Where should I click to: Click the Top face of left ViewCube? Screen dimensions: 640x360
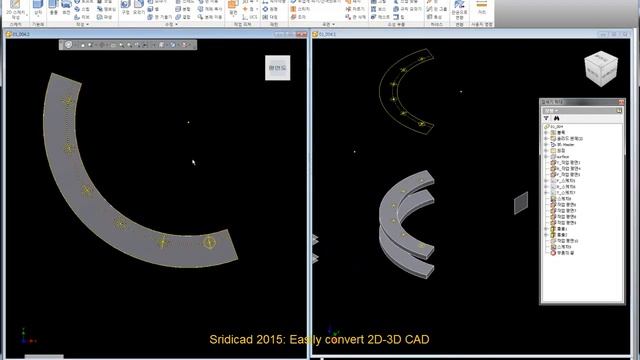click(x=278, y=68)
